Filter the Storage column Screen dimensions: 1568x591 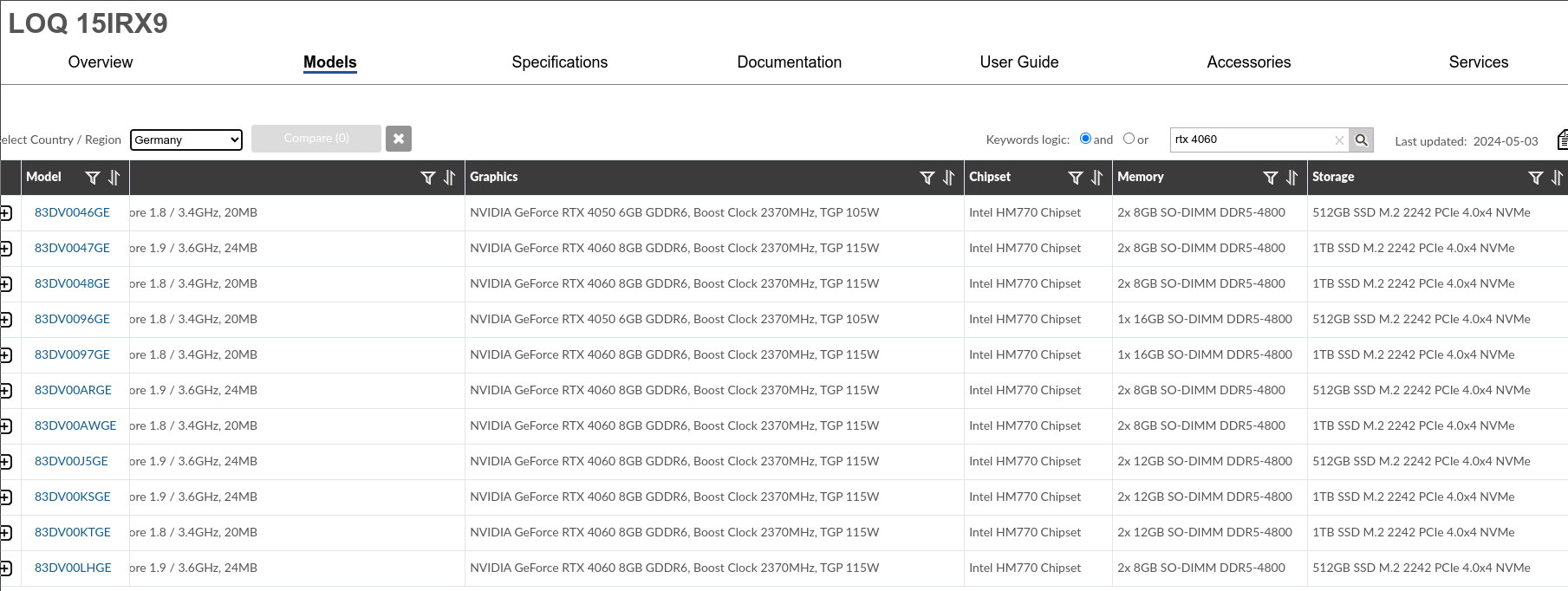1535,178
